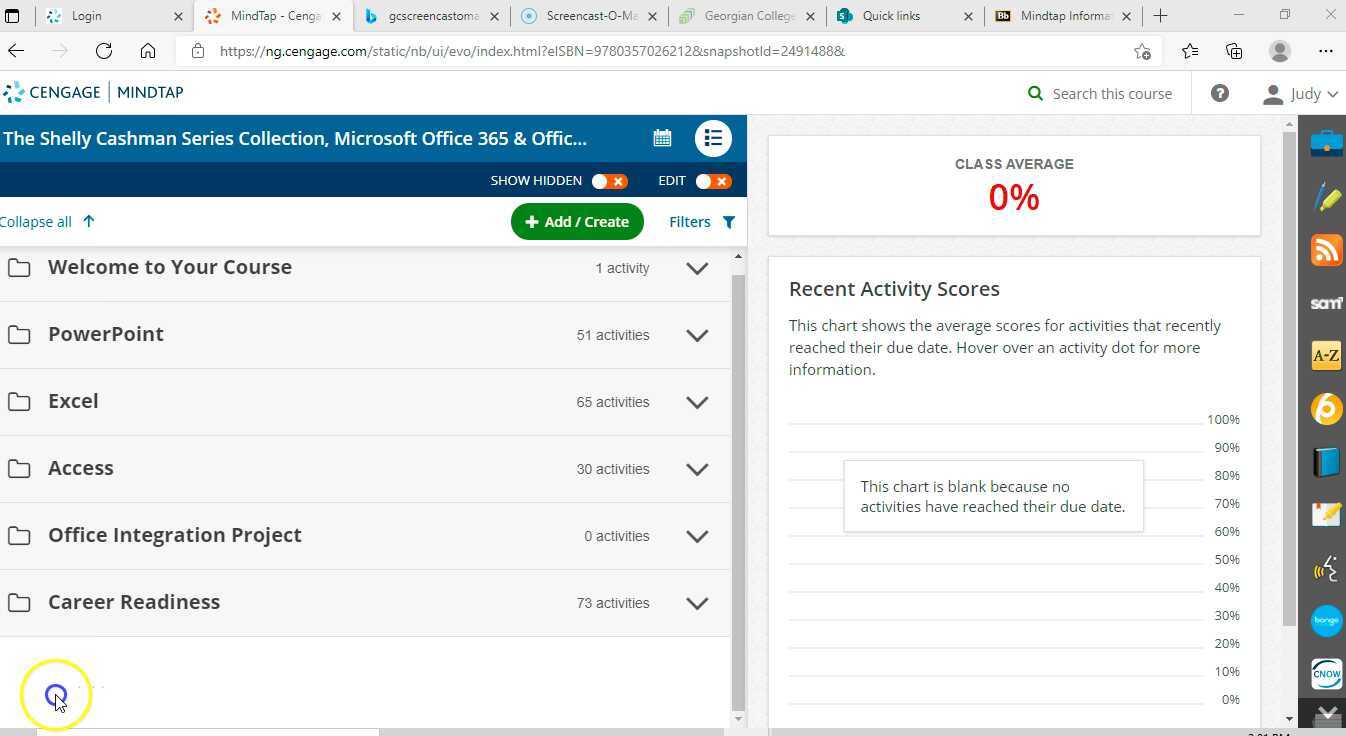Select the Bongo app in the sidebar
This screenshot has width=1346, height=736.
click(1326, 620)
